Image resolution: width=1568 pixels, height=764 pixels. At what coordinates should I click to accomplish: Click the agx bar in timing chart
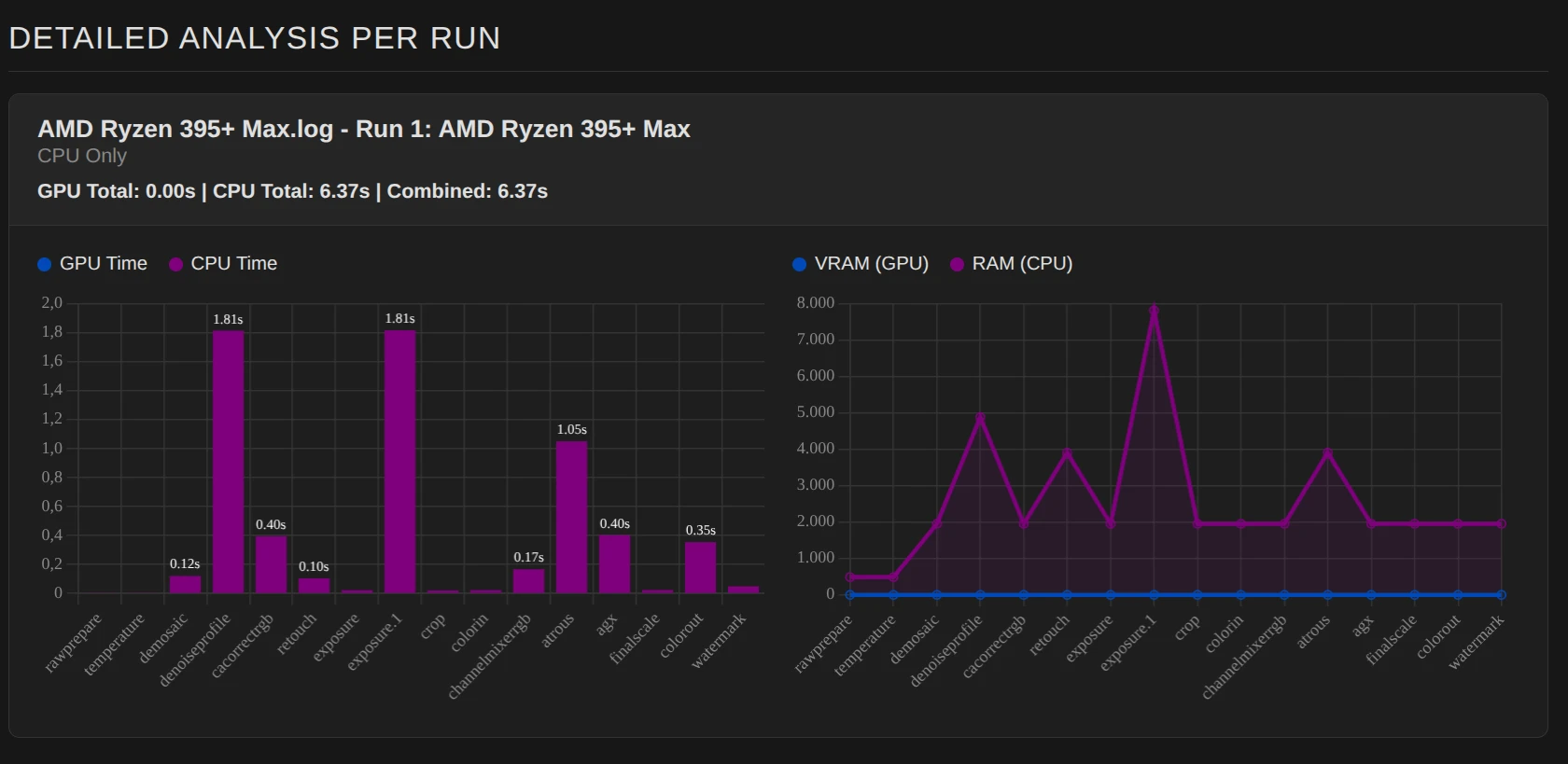point(614,564)
